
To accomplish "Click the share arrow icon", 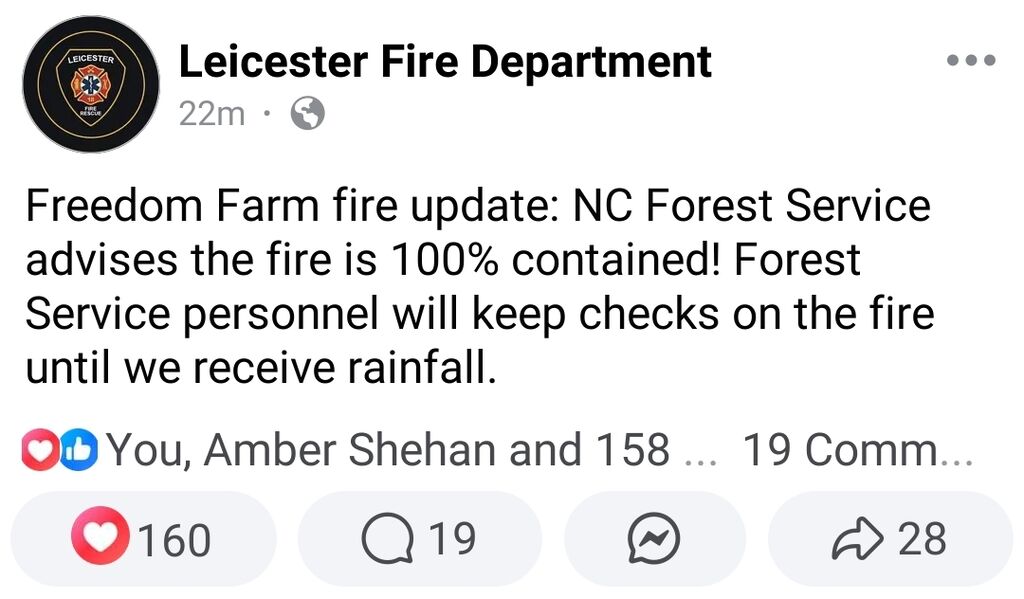I will (857, 538).
